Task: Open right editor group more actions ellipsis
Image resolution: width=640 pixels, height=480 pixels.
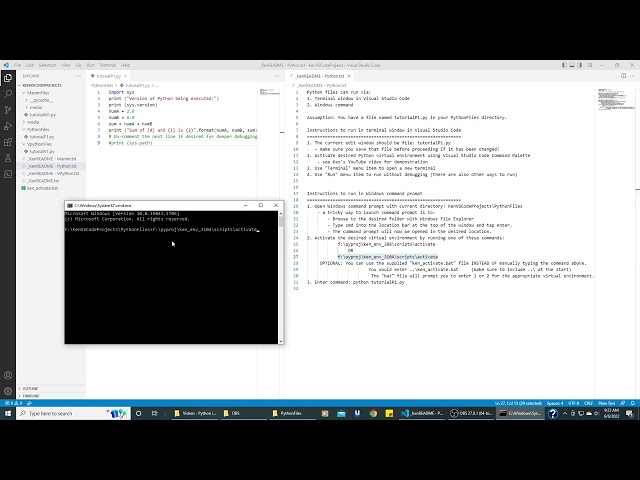Action: click(632, 76)
